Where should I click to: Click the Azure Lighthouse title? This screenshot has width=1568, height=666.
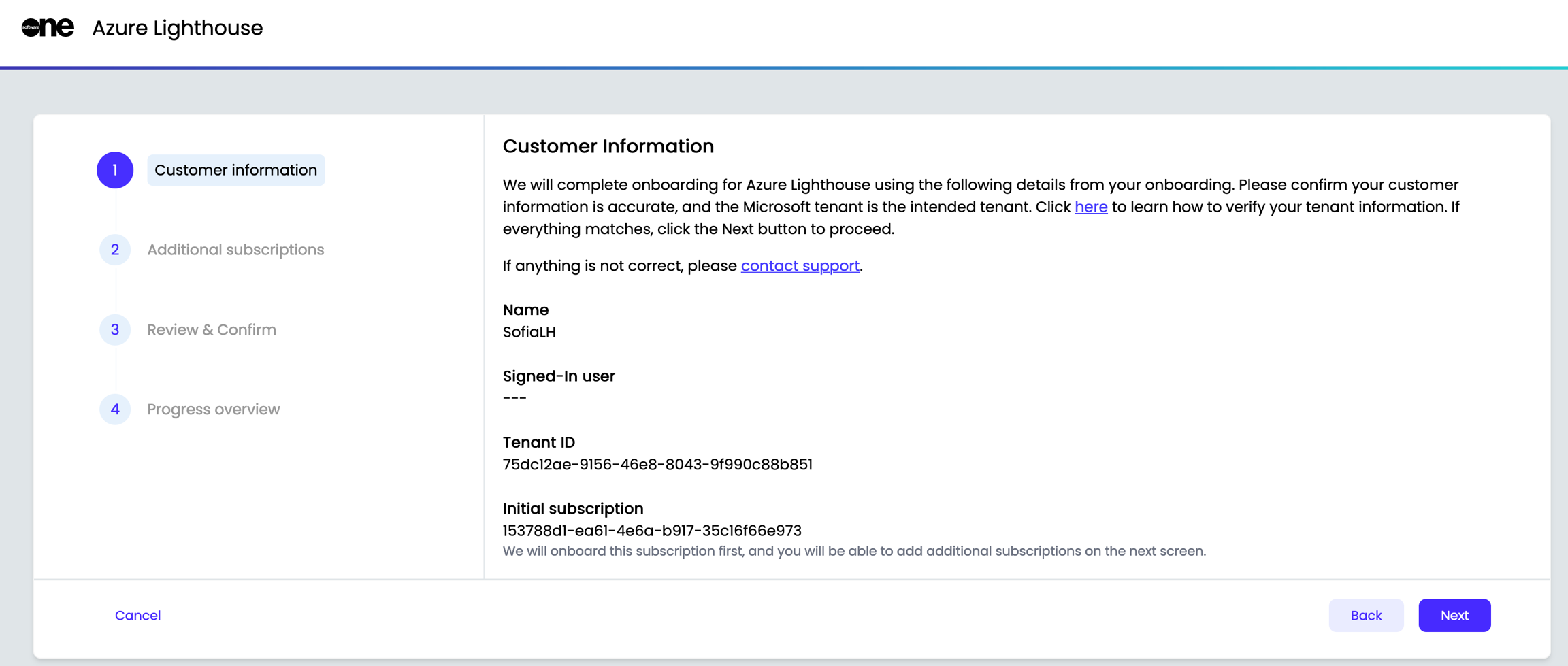[x=178, y=28]
